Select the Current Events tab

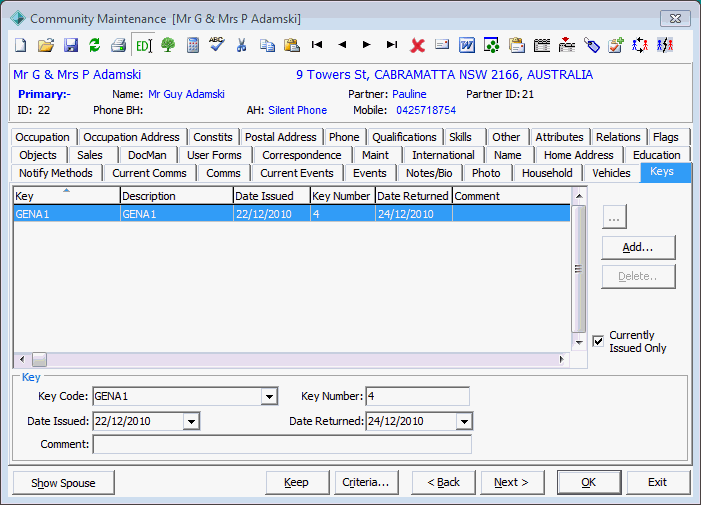297,173
